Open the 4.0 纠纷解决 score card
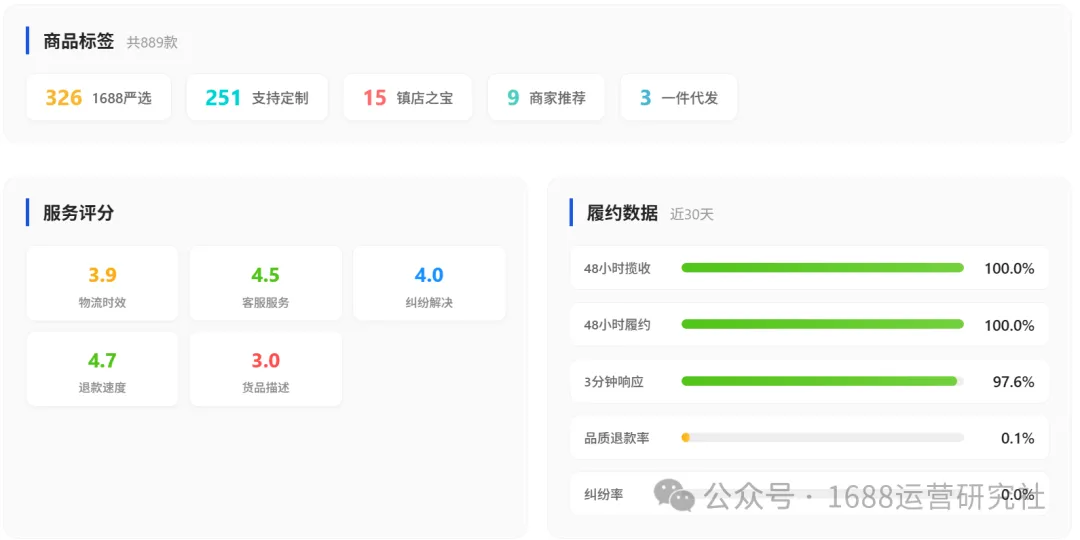The width and height of the screenshot is (1080, 540). click(x=429, y=284)
